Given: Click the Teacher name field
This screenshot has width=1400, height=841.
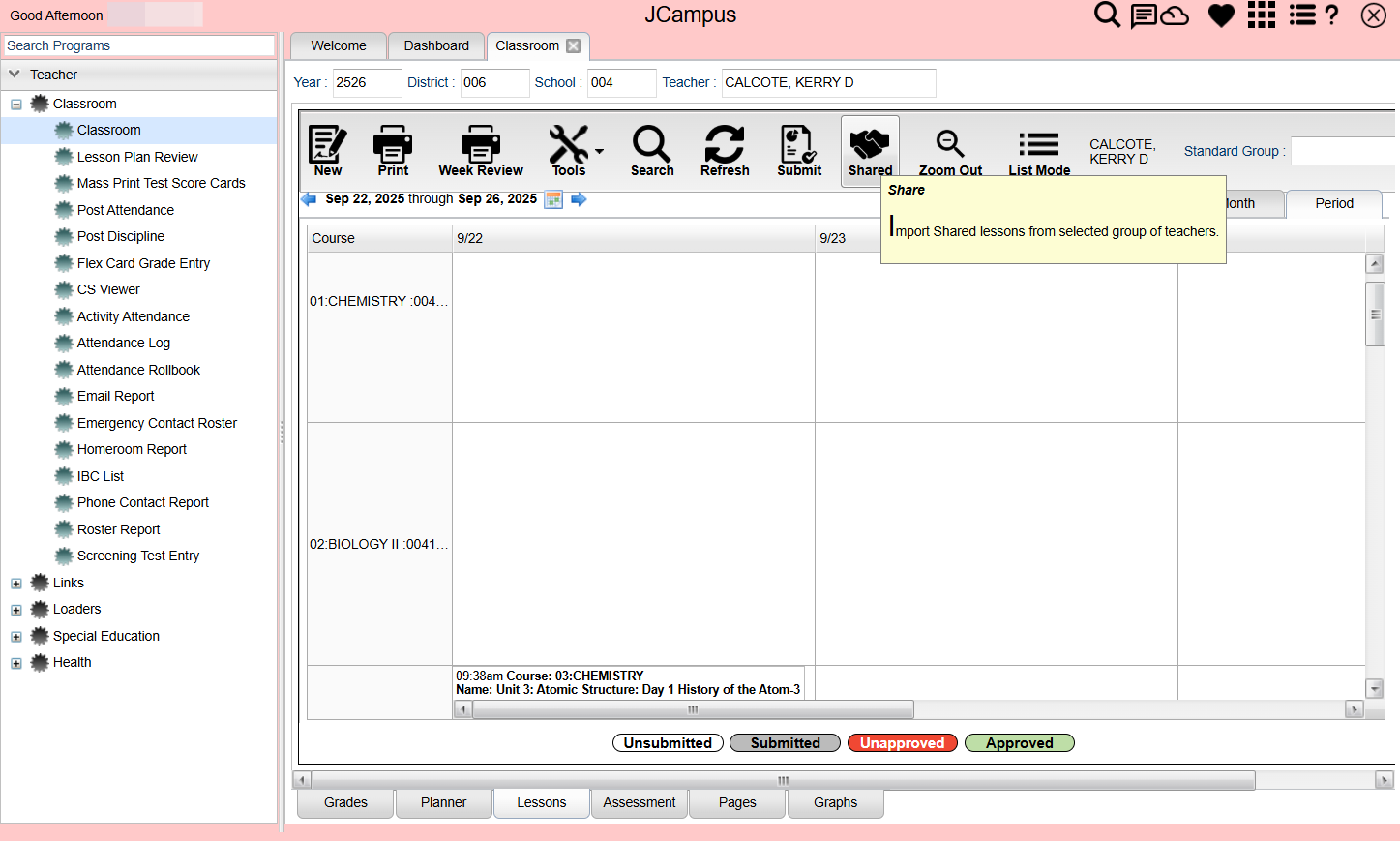Looking at the screenshot, I should [829, 83].
